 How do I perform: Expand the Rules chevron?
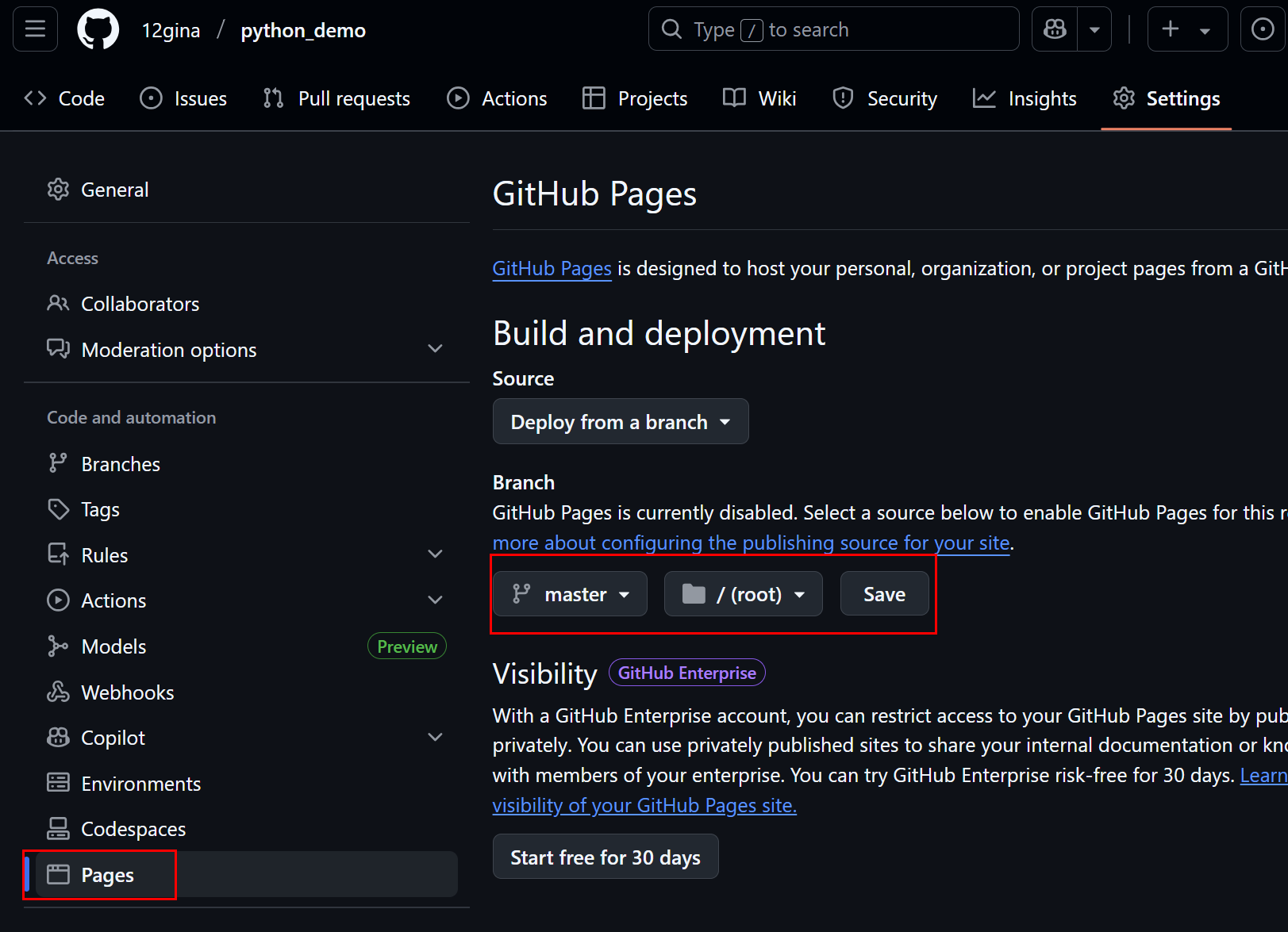pyautogui.click(x=435, y=554)
